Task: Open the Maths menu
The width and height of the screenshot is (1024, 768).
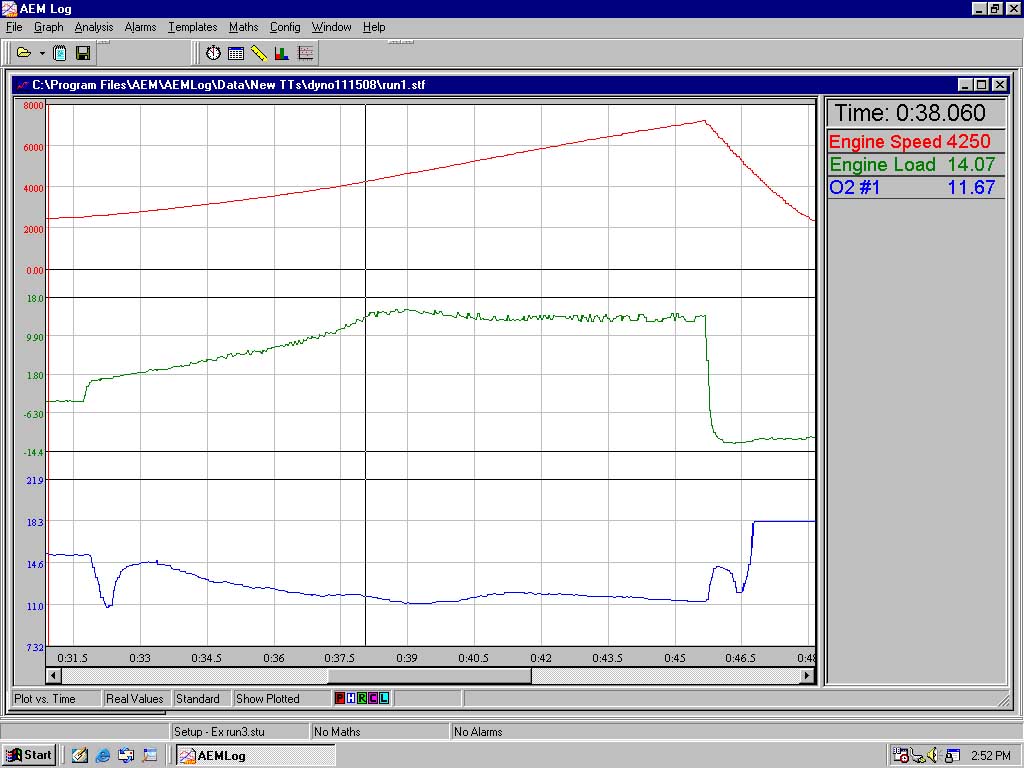Action: pyautogui.click(x=243, y=27)
